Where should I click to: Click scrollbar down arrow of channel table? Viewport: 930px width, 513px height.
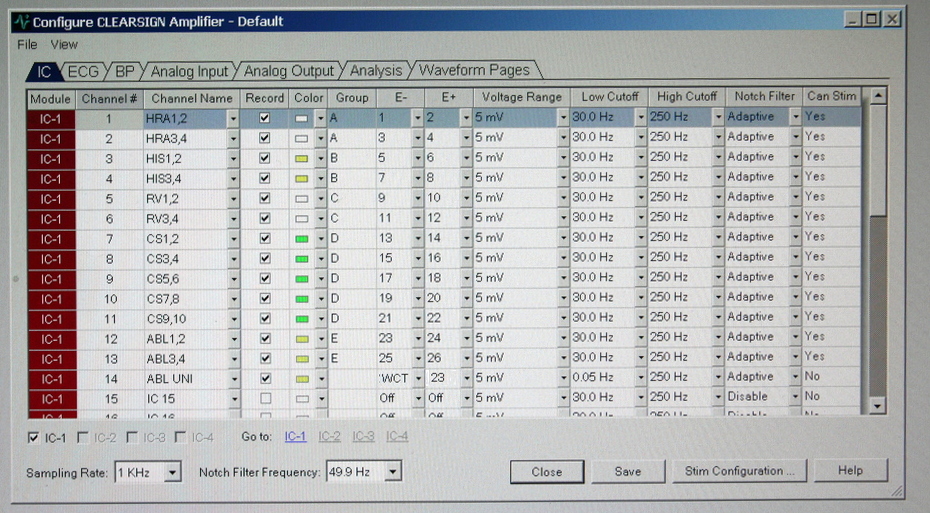pyautogui.click(x=878, y=406)
